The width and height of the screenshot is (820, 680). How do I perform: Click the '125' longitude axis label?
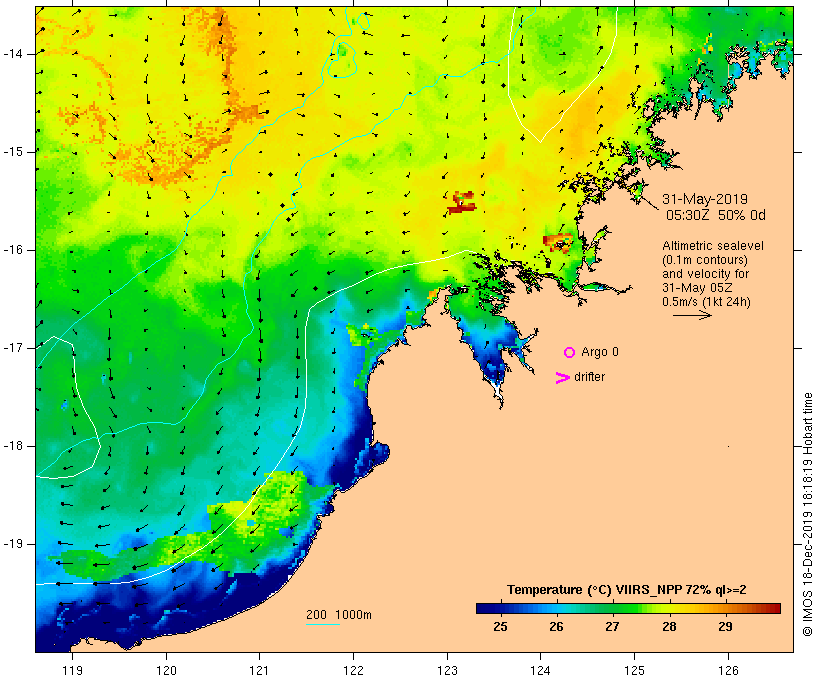click(x=634, y=670)
